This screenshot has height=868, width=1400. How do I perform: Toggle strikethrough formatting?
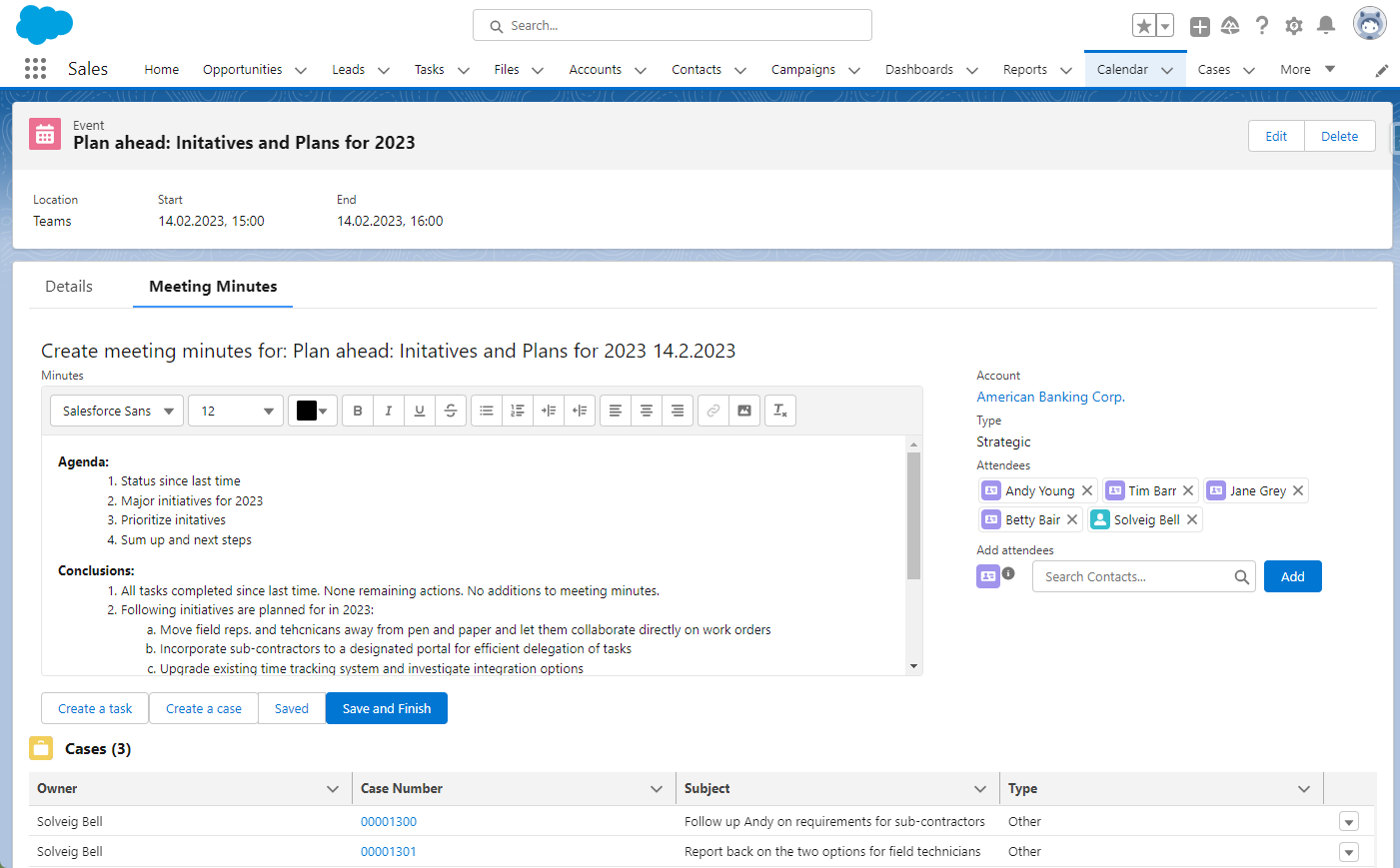[451, 411]
